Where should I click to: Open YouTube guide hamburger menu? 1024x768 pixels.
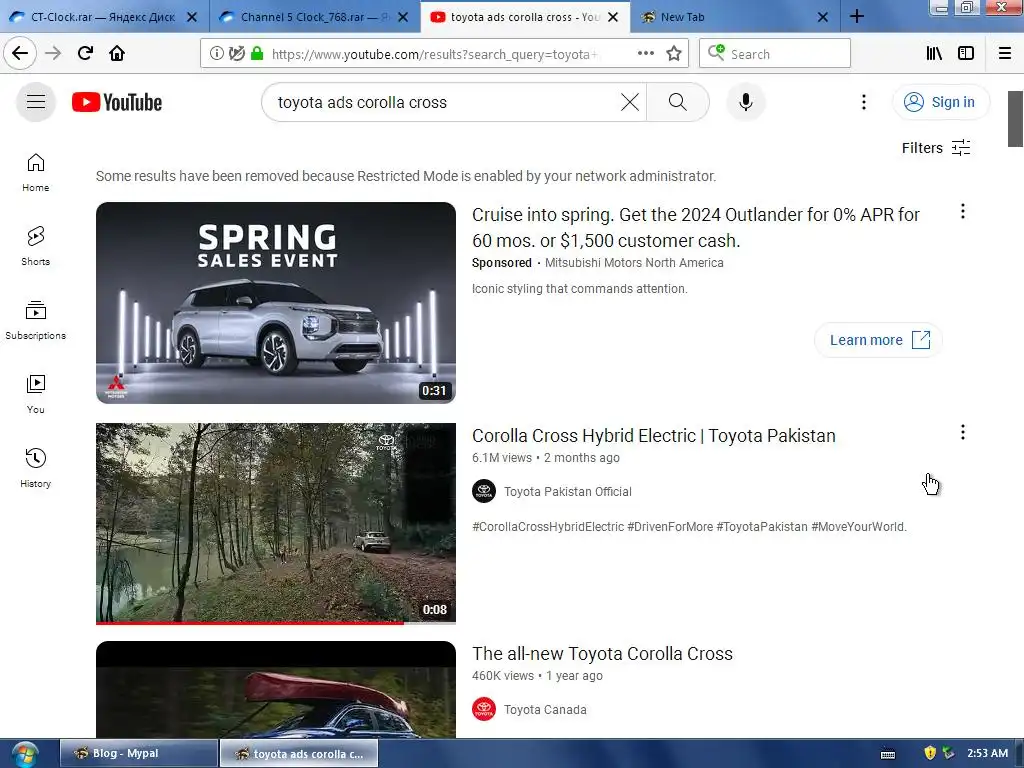pyautogui.click(x=36, y=102)
